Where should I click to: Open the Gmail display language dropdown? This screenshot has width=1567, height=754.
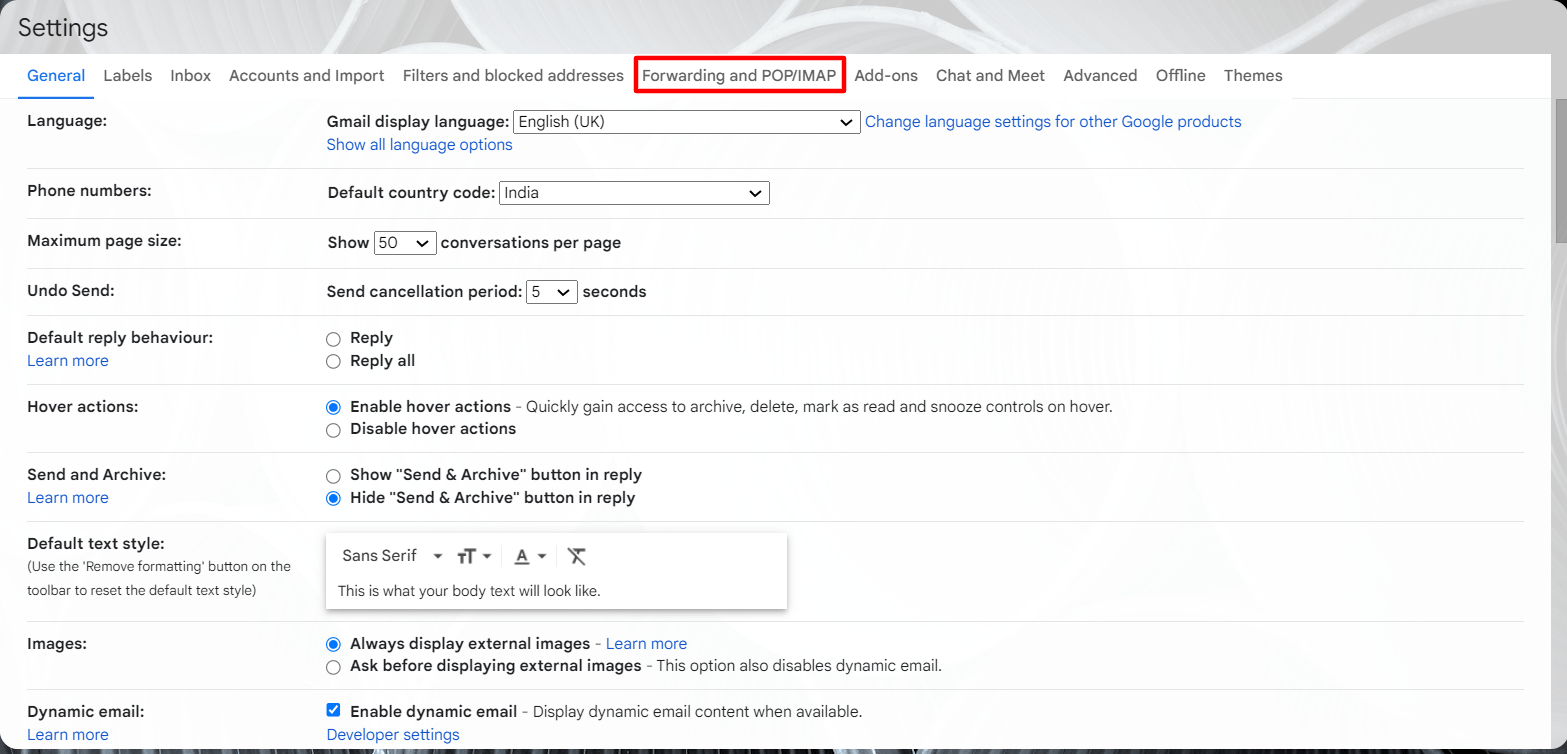tap(685, 121)
